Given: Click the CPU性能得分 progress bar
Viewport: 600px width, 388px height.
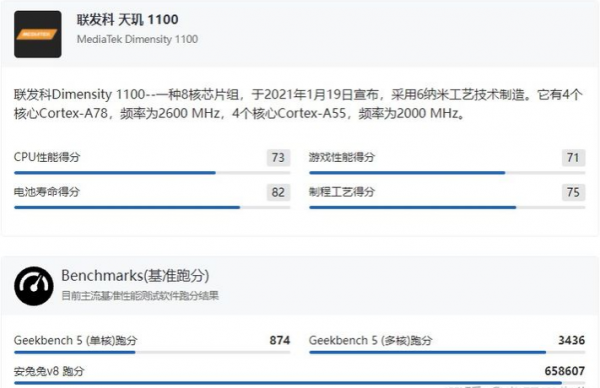Looking at the screenshot, I should point(152,173).
